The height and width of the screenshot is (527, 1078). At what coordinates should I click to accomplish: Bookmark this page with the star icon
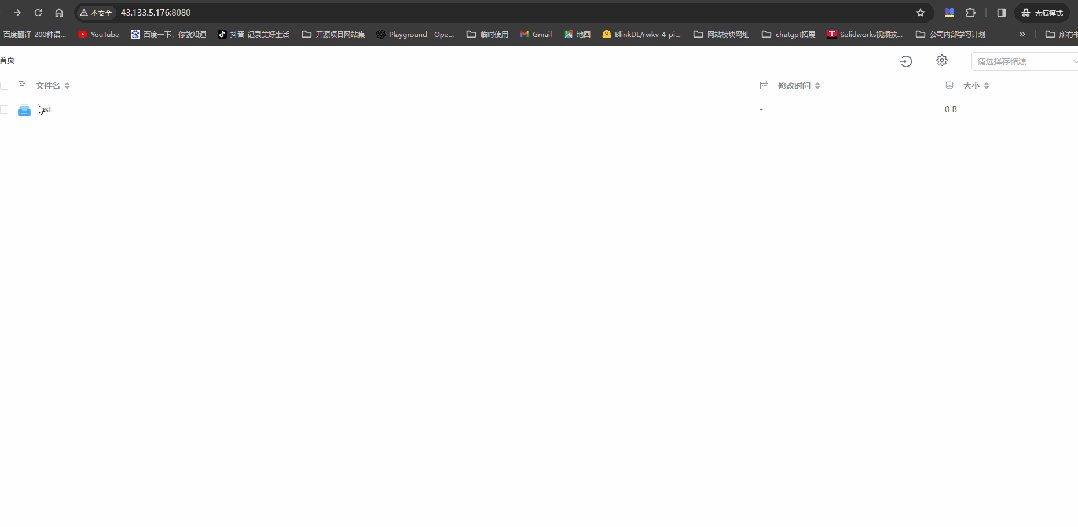(x=921, y=12)
